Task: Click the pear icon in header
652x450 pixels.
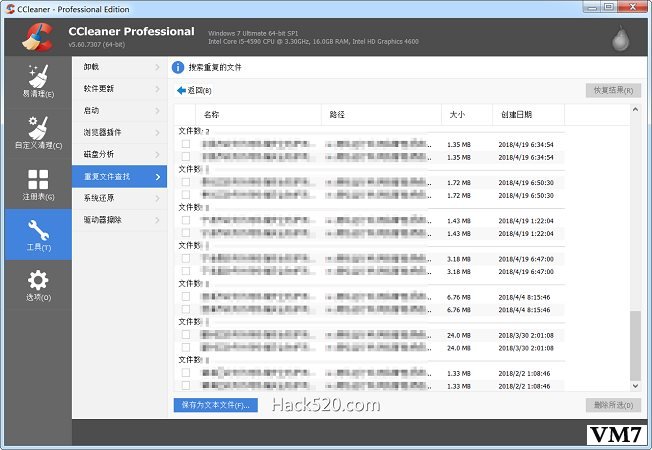Action: coord(620,38)
